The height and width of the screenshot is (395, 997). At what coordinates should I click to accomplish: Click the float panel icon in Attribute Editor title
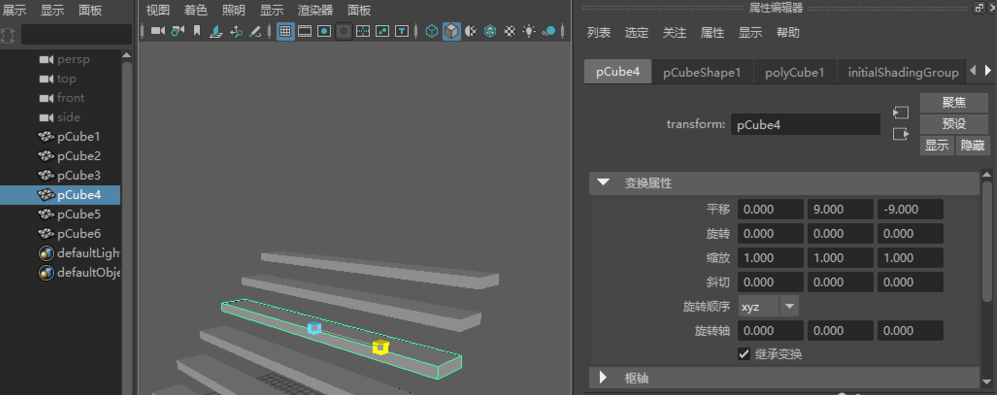pyautogui.click(x=979, y=8)
